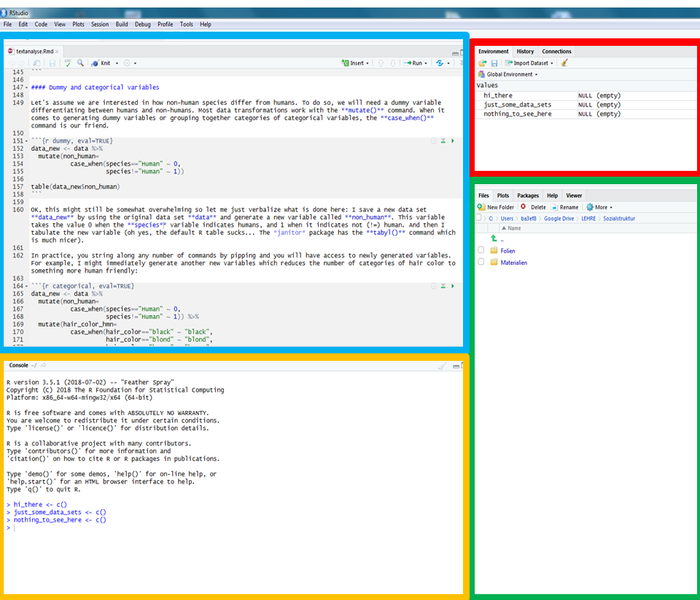
Task: Switch to the Plots tab
Action: pos(503,196)
